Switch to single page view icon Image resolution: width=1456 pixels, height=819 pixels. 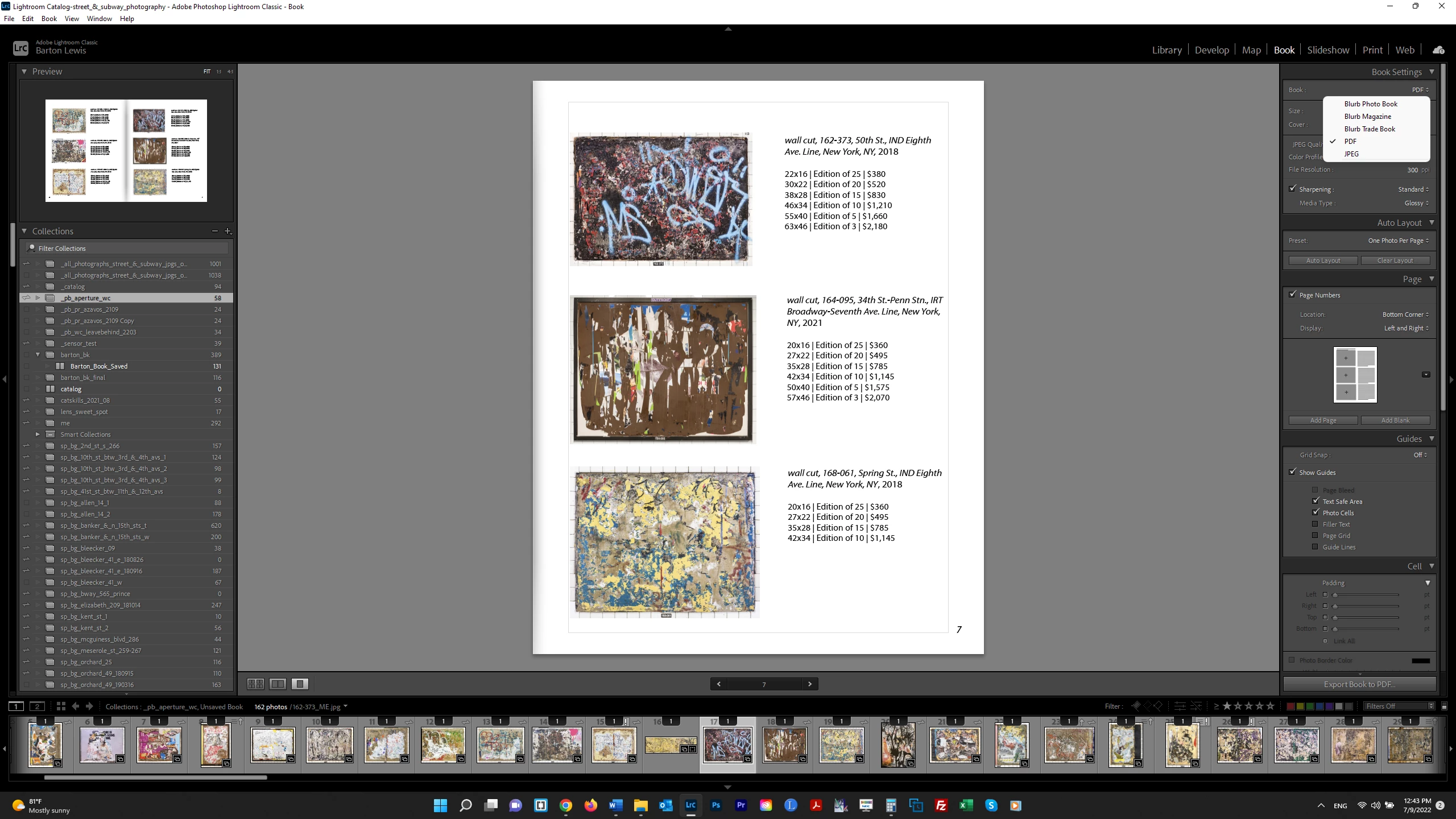[x=300, y=684]
